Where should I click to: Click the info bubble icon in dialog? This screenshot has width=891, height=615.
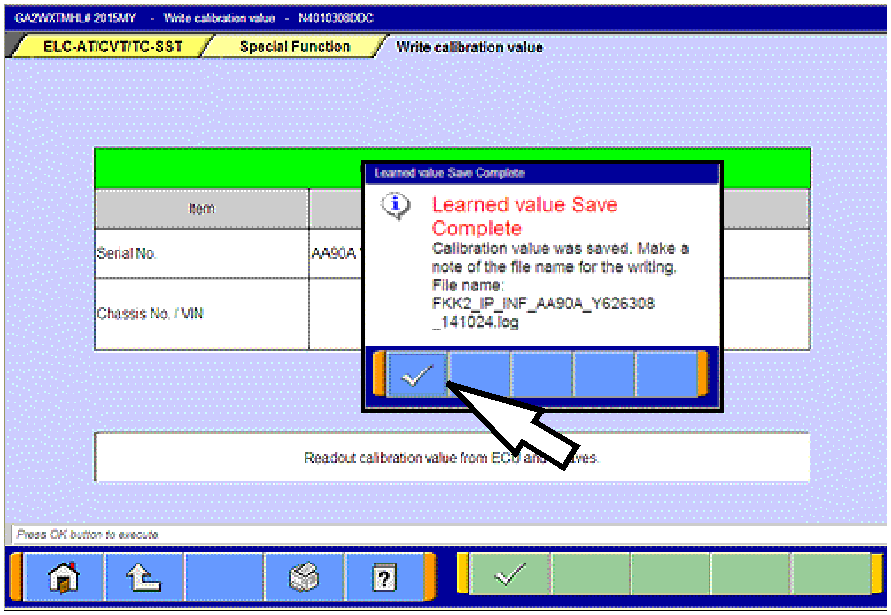pos(398,205)
